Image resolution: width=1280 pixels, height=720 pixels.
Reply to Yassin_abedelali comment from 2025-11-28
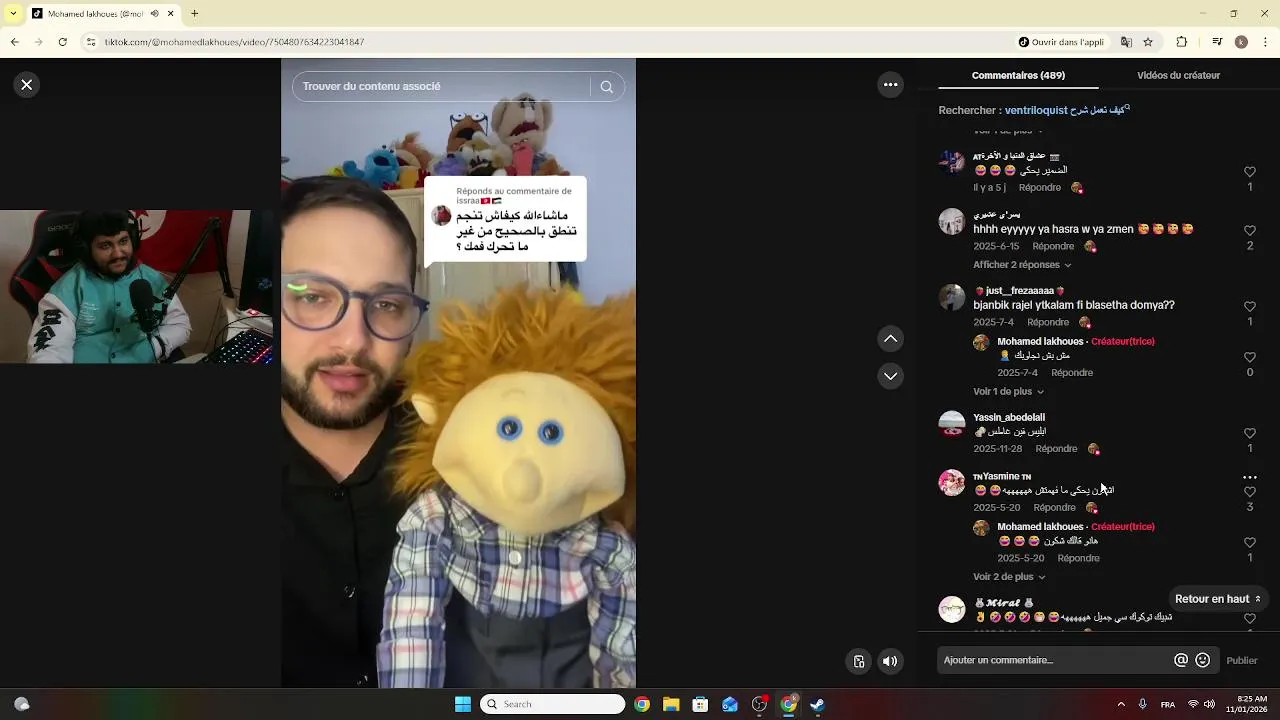(x=1056, y=449)
